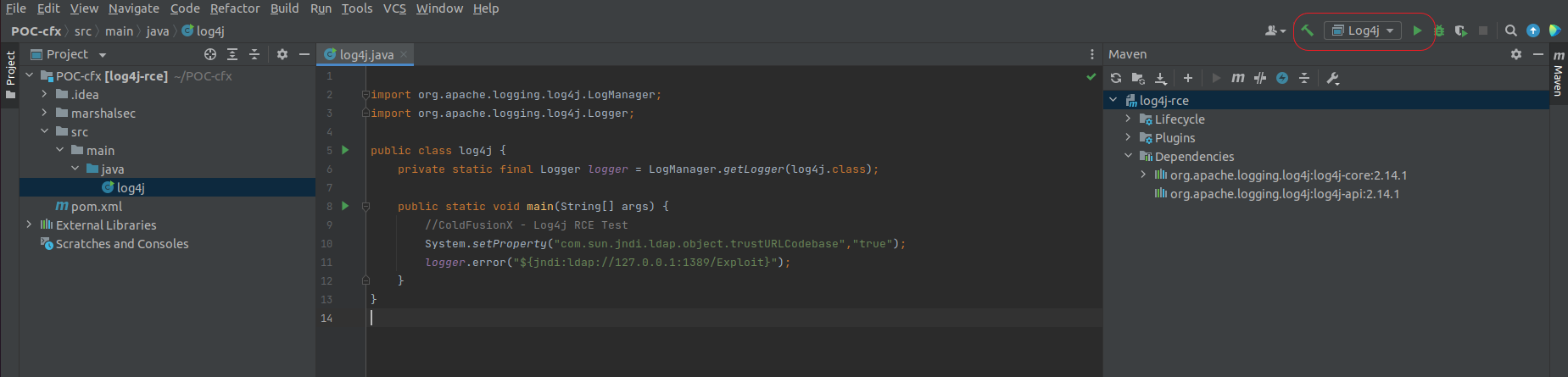The width and height of the screenshot is (1568, 377).
Task: Open the Code With Me user icon
Action: (x=1275, y=30)
